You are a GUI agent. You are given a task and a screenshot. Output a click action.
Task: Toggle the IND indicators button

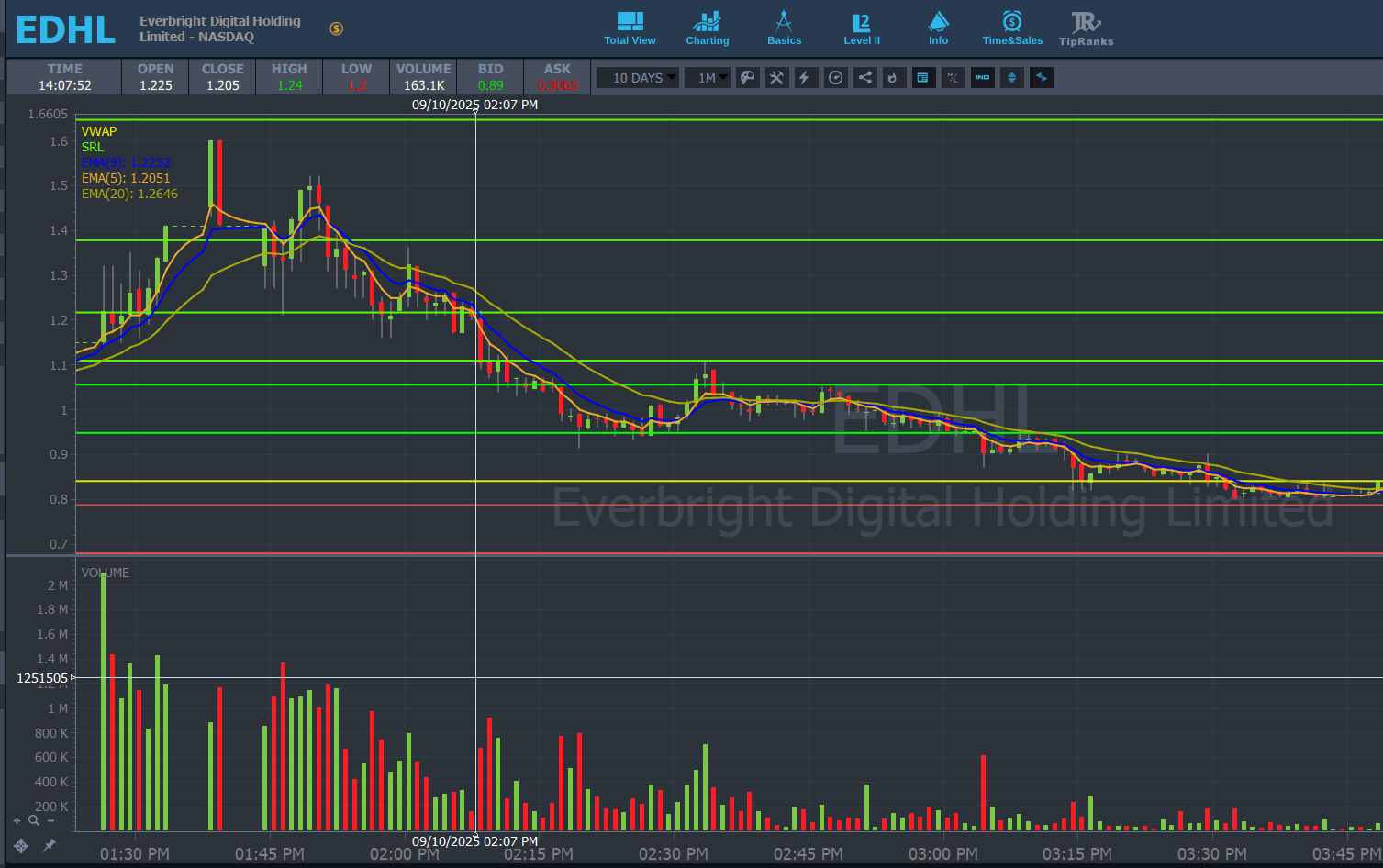(x=982, y=78)
